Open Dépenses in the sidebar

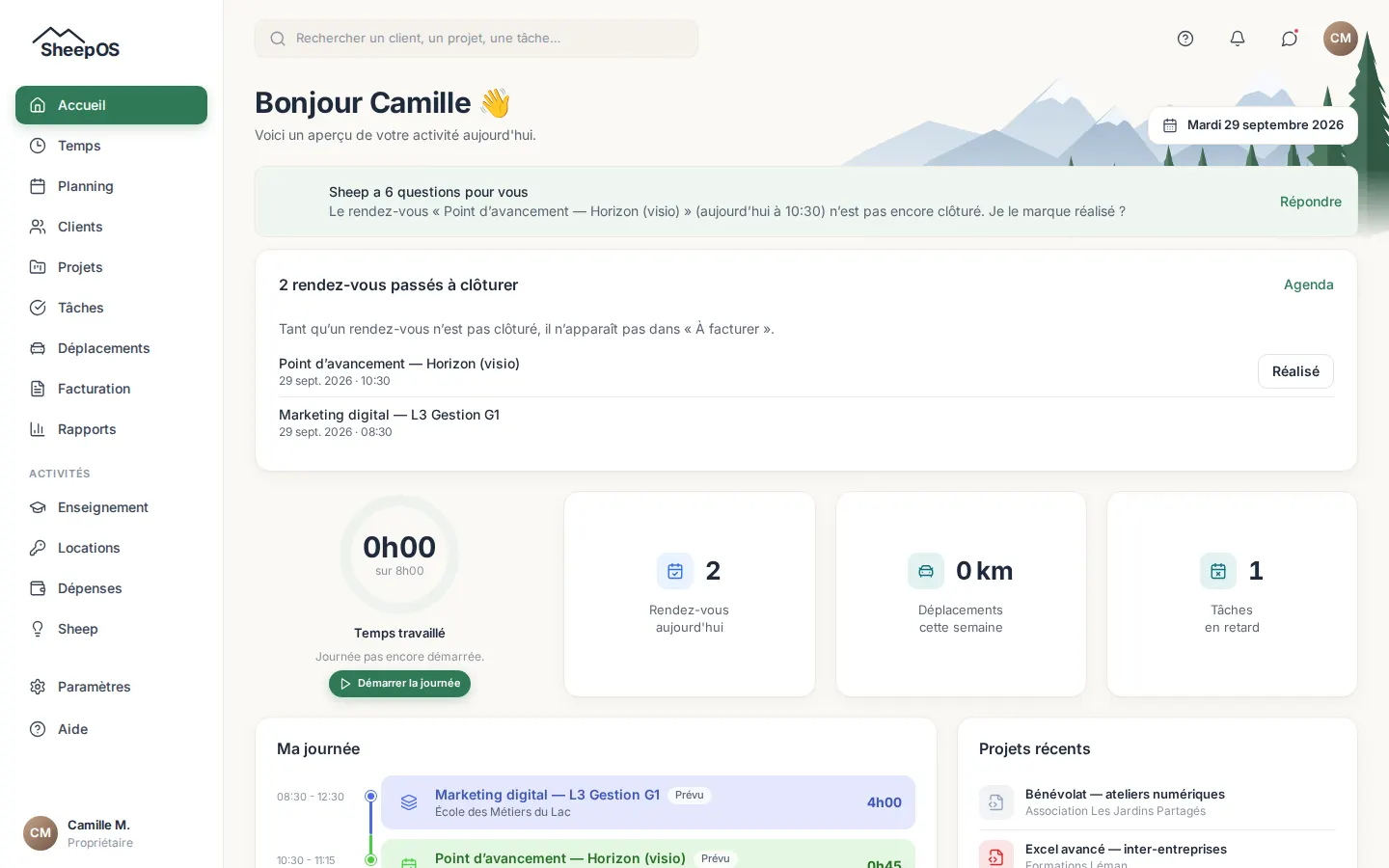111,588
